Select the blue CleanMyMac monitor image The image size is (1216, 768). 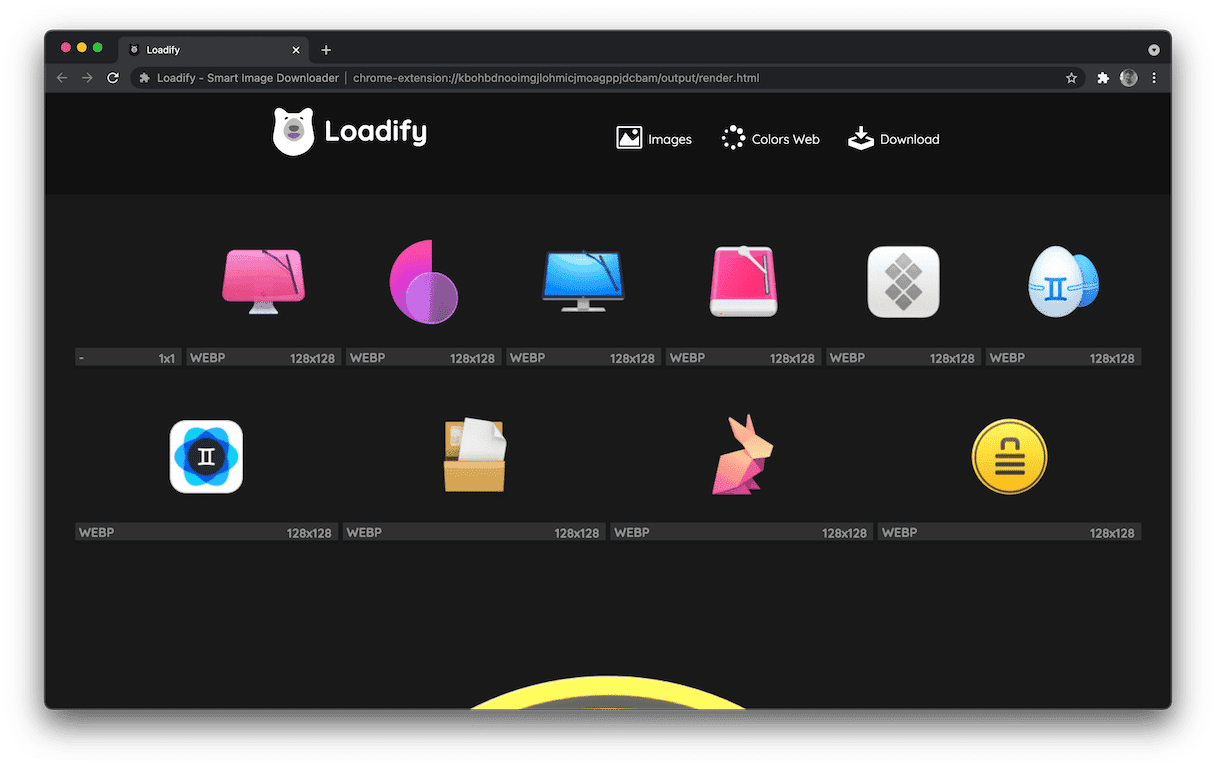(x=583, y=281)
